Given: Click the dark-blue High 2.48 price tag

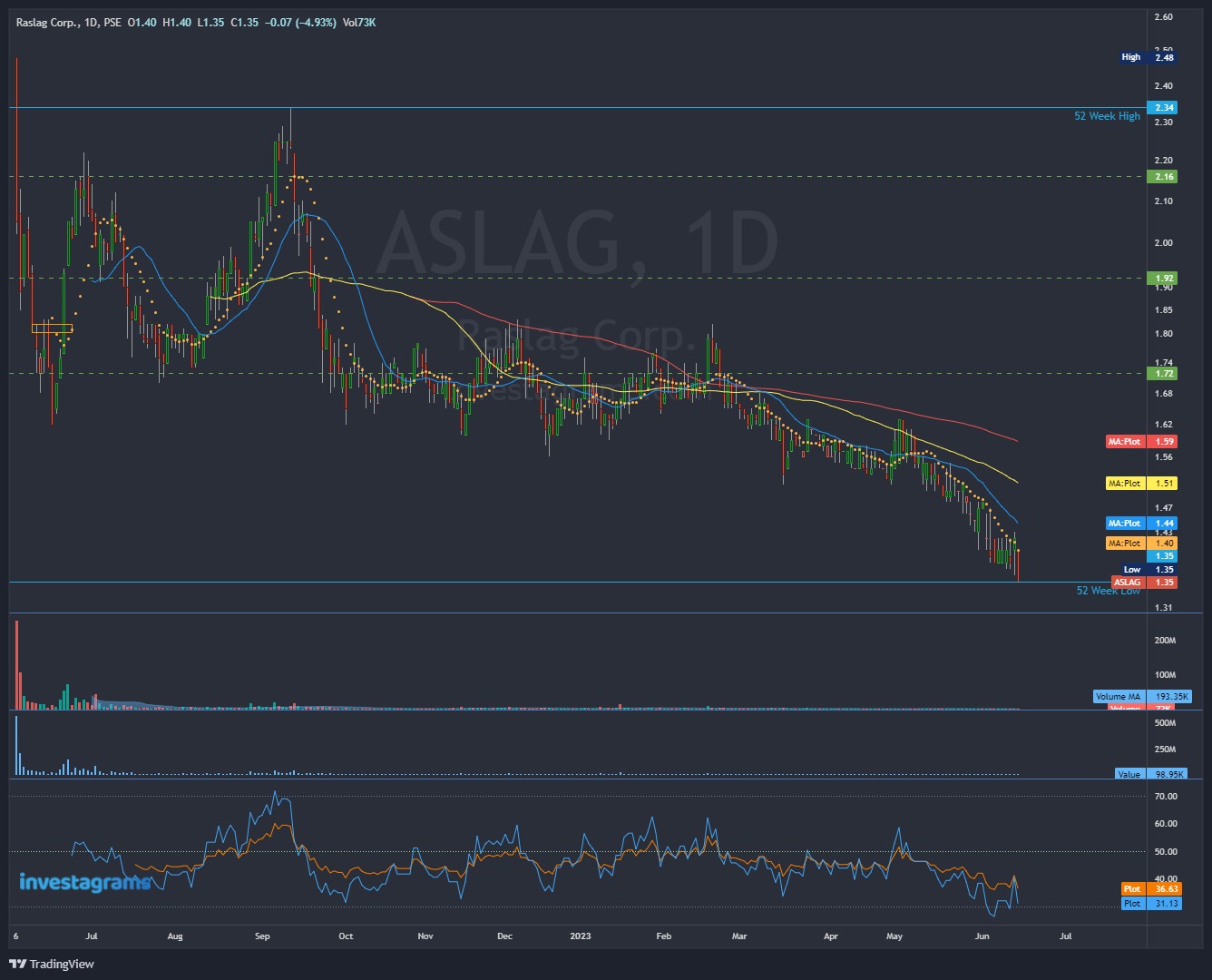Looking at the screenshot, I should (x=1148, y=57).
